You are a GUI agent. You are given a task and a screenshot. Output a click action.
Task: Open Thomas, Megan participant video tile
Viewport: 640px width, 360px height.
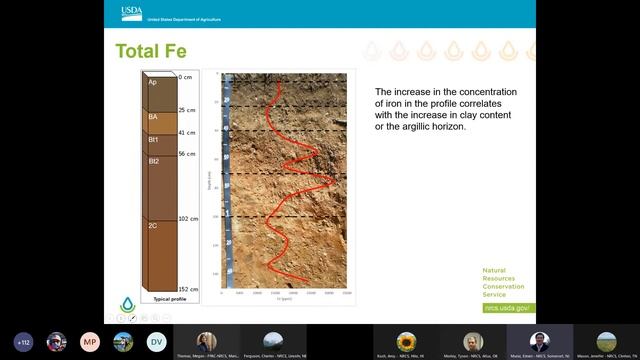click(x=207, y=342)
